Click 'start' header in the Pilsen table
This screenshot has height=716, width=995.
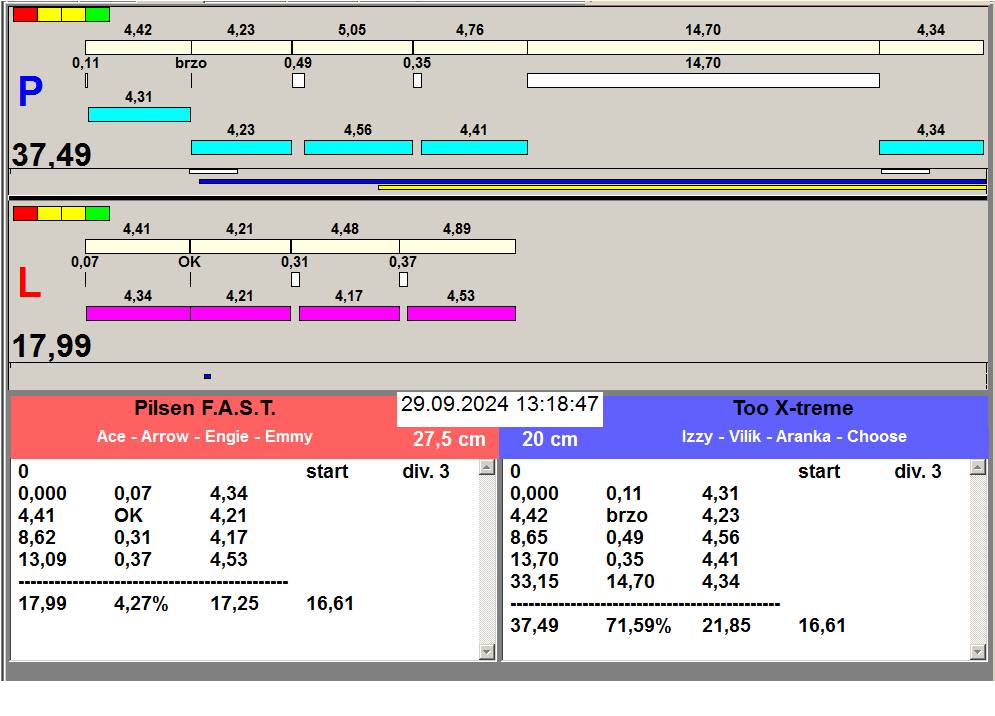[x=327, y=472]
